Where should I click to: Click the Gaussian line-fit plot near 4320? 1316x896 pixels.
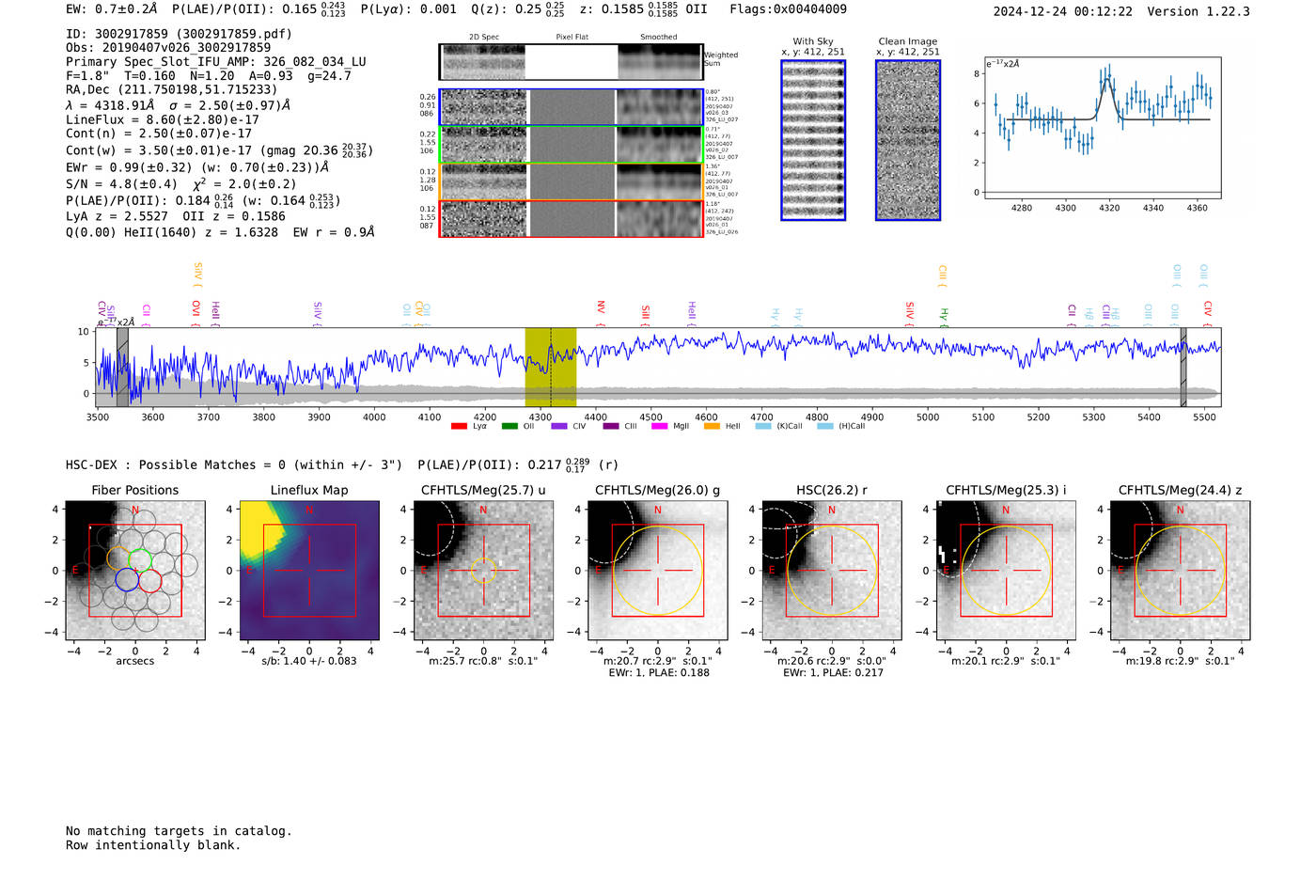tap(1102, 128)
